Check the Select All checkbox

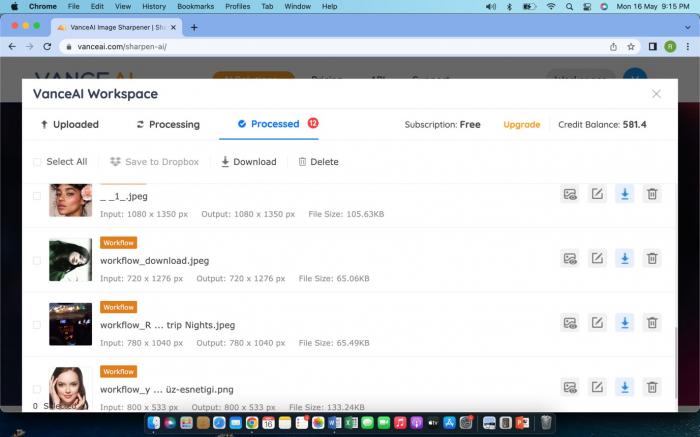pos(37,162)
